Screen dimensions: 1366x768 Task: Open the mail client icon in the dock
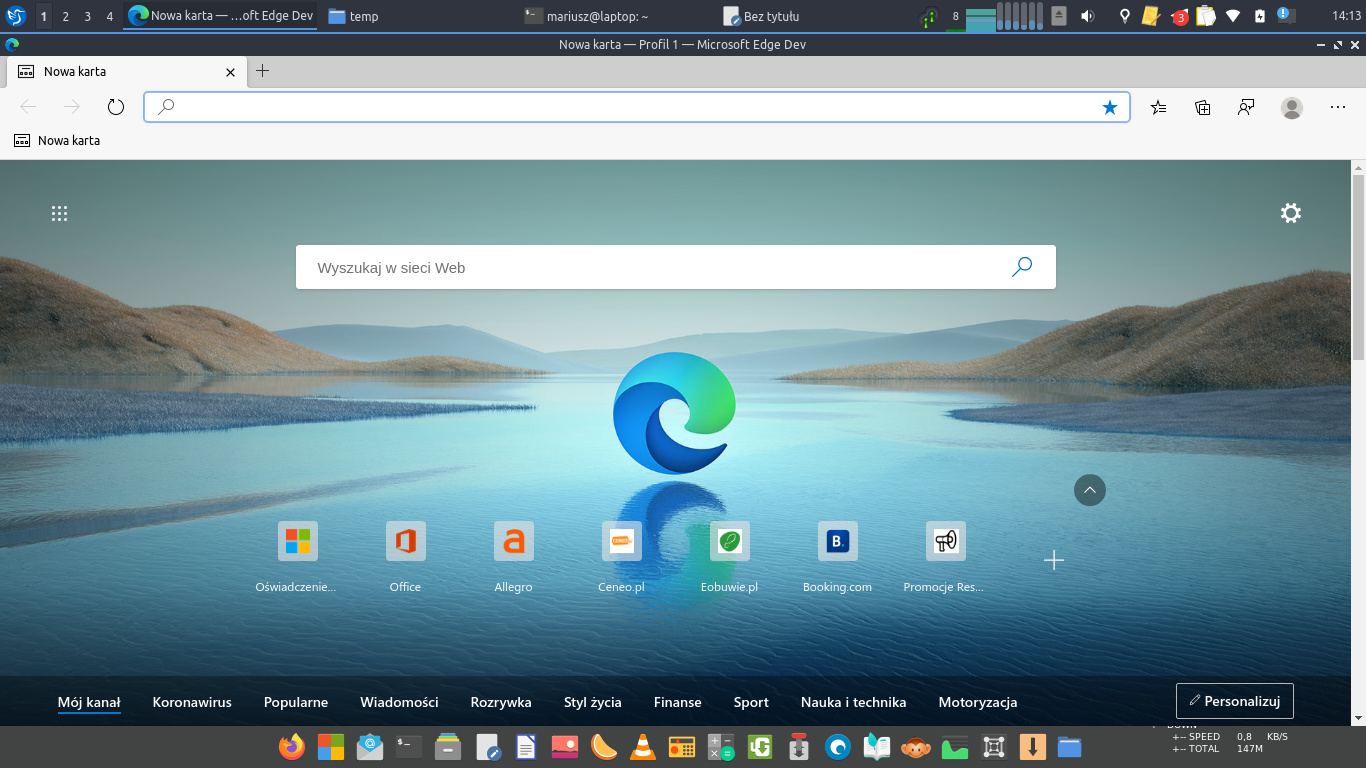tap(370, 746)
